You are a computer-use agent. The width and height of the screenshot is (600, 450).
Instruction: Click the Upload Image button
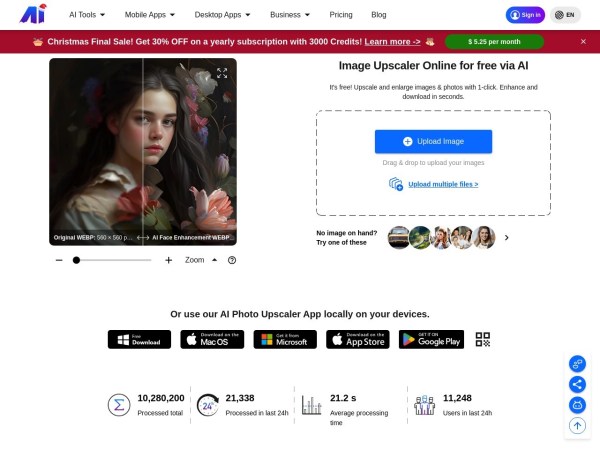433,141
